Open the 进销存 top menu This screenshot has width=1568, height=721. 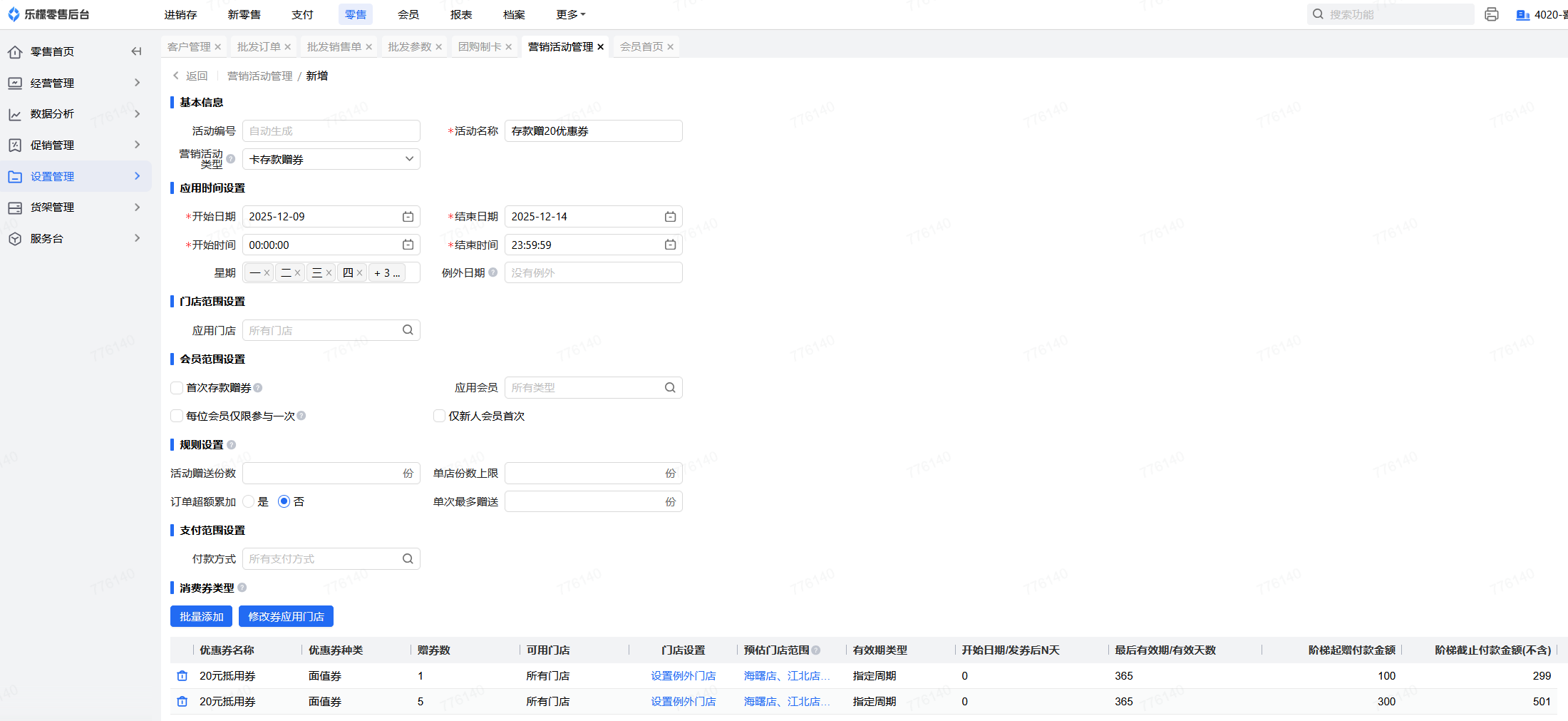click(180, 14)
